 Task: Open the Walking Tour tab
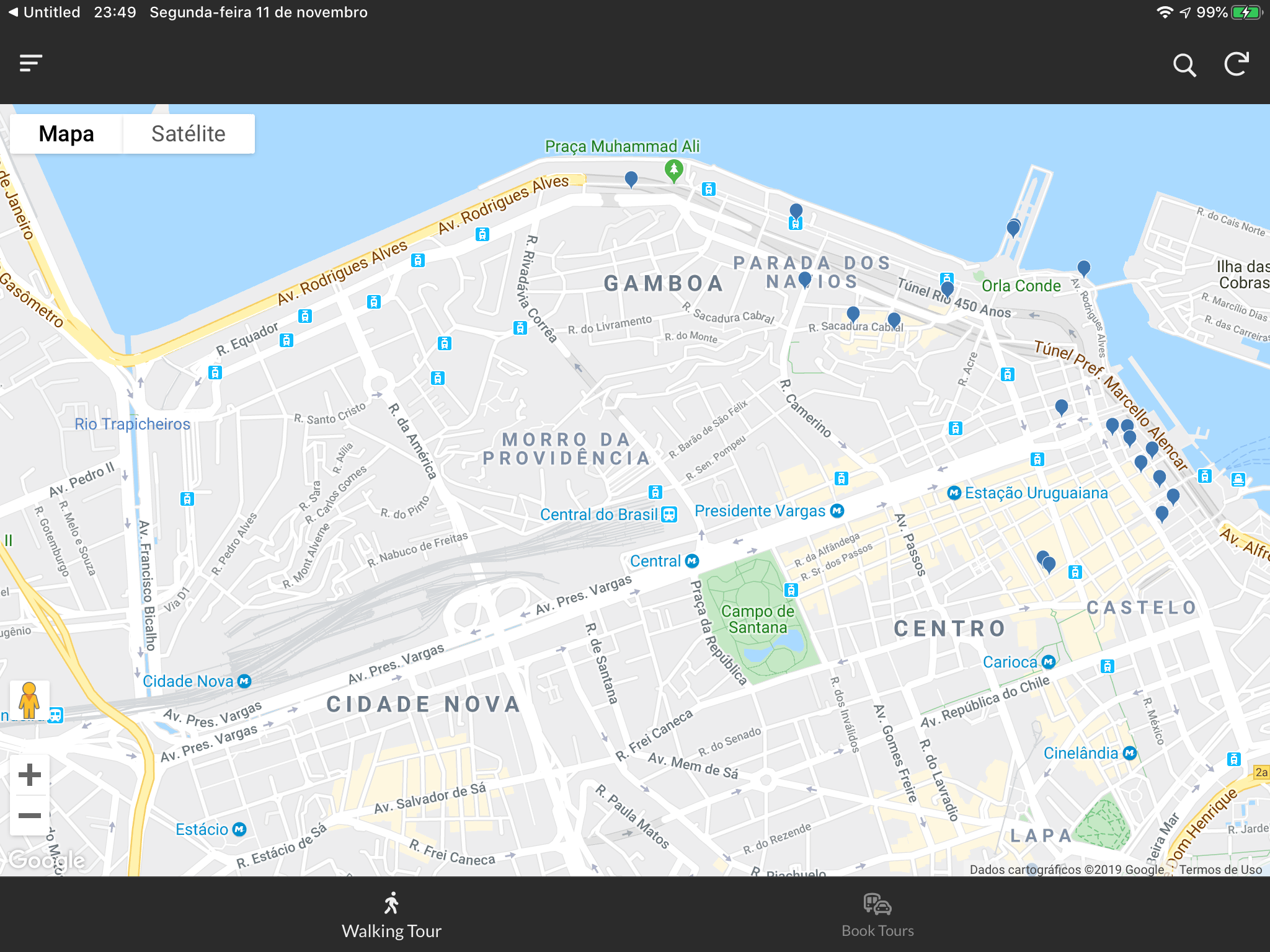[x=391, y=915]
